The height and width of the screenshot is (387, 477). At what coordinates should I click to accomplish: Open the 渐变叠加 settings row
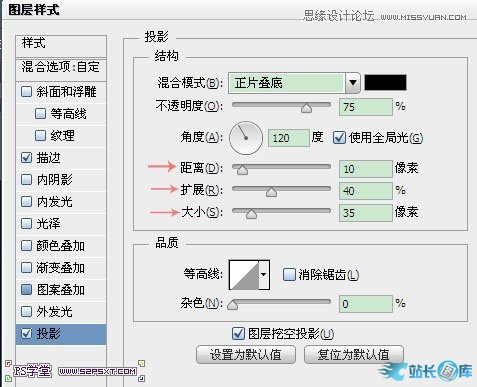[61, 268]
